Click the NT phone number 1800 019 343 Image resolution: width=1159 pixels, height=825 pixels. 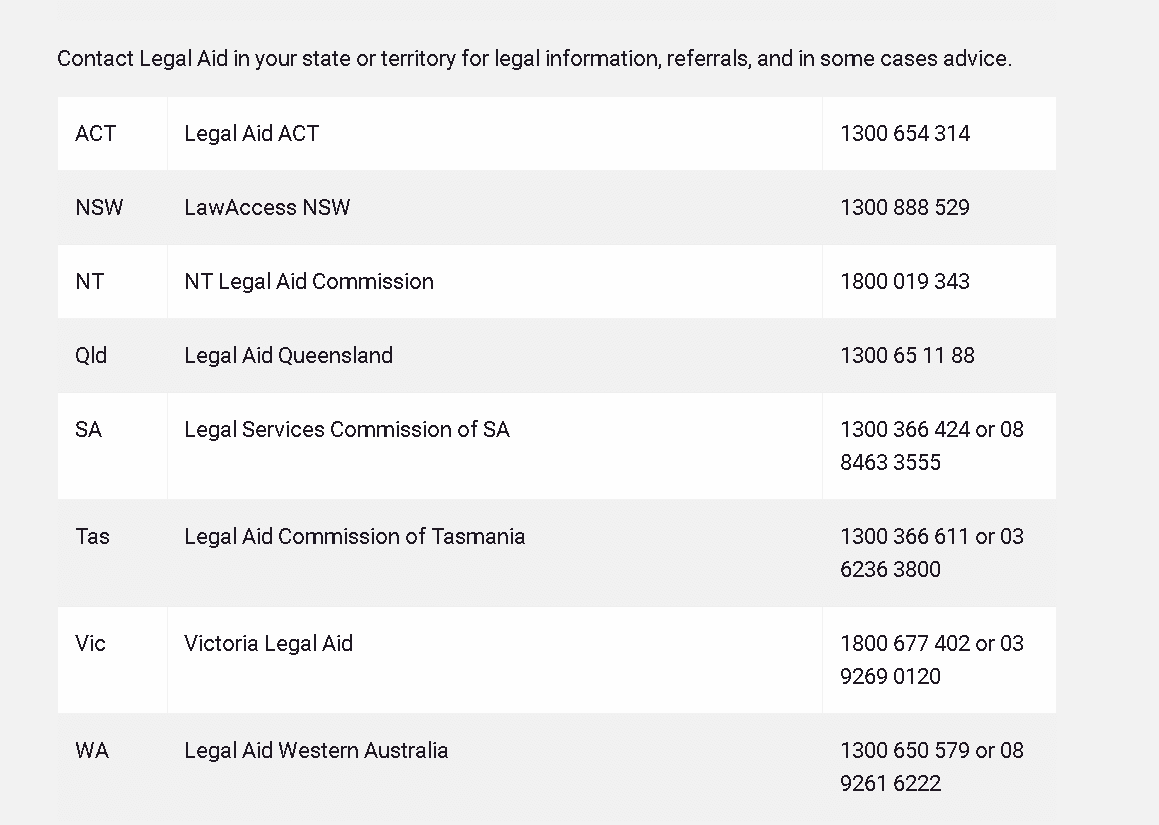pos(905,282)
